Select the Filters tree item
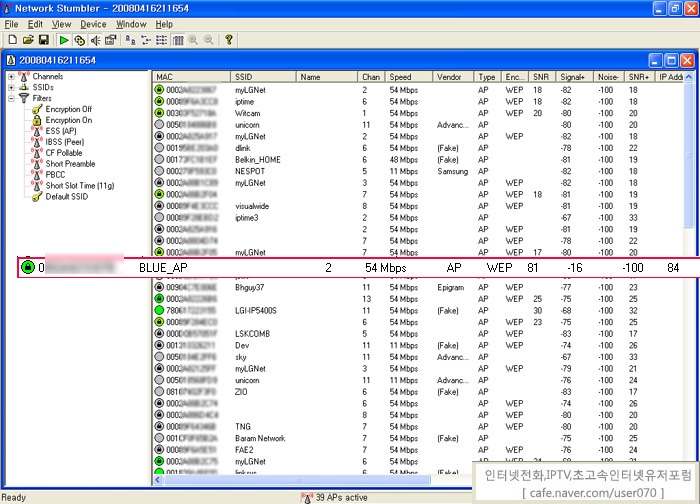This screenshot has width=700, height=504. pos(42,98)
